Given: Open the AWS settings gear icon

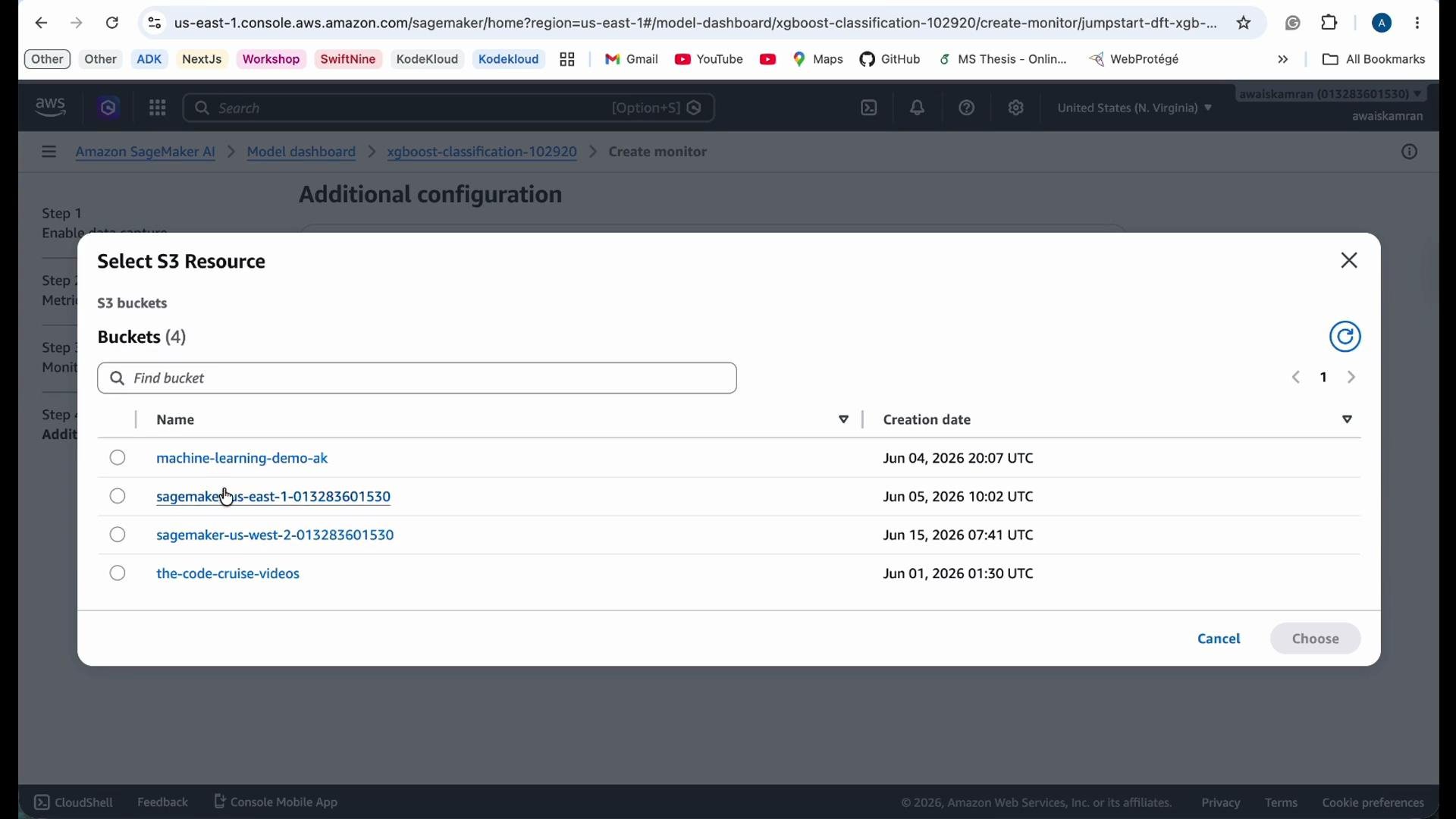Looking at the screenshot, I should pos(1016,108).
